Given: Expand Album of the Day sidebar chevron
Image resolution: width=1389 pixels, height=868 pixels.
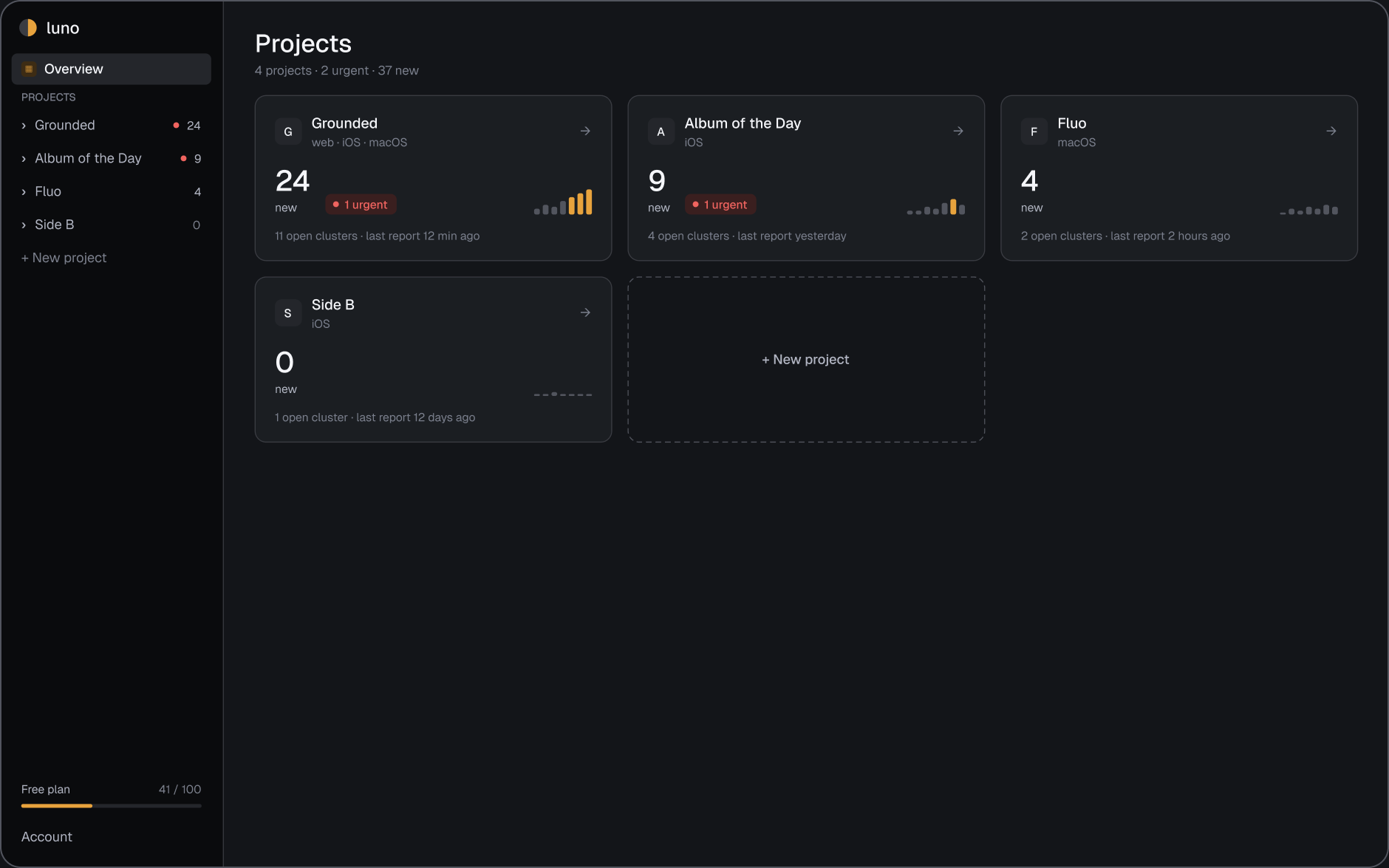Looking at the screenshot, I should pos(24,159).
